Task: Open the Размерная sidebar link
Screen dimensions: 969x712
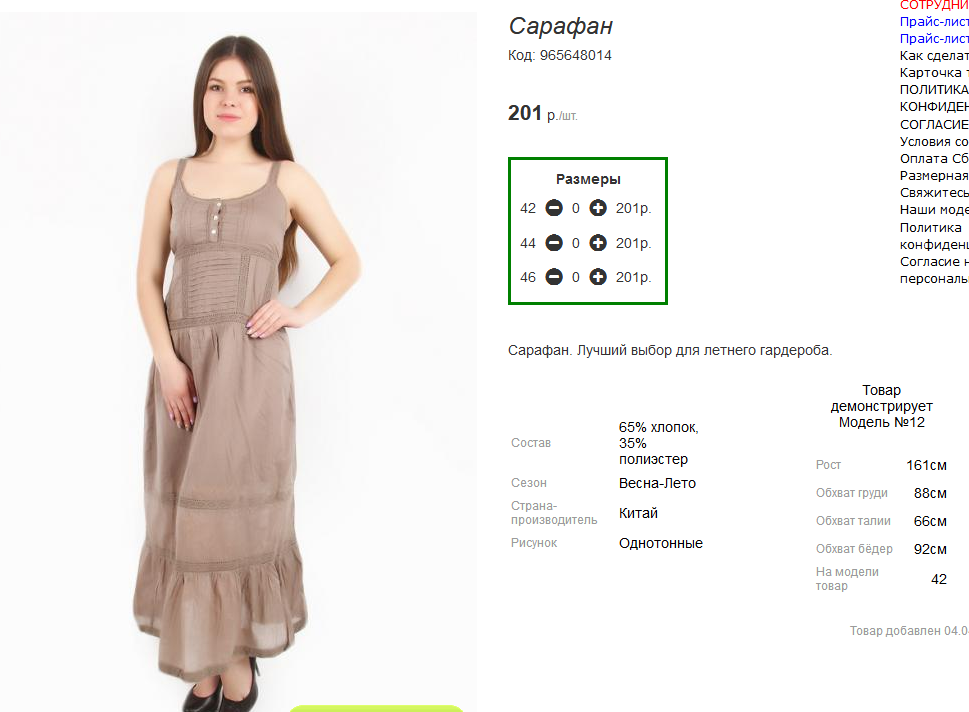Action: point(934,176)
